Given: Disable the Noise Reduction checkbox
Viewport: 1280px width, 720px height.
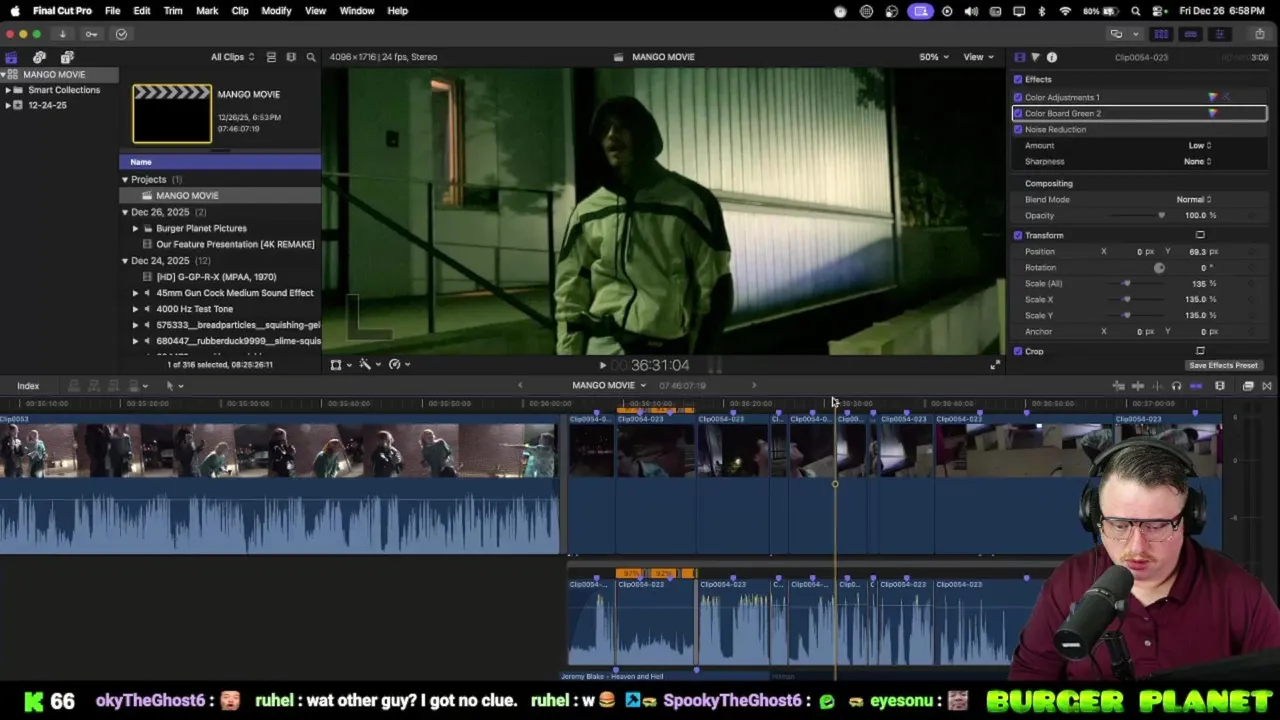Looking at the screenshot, I should 1018,129.
